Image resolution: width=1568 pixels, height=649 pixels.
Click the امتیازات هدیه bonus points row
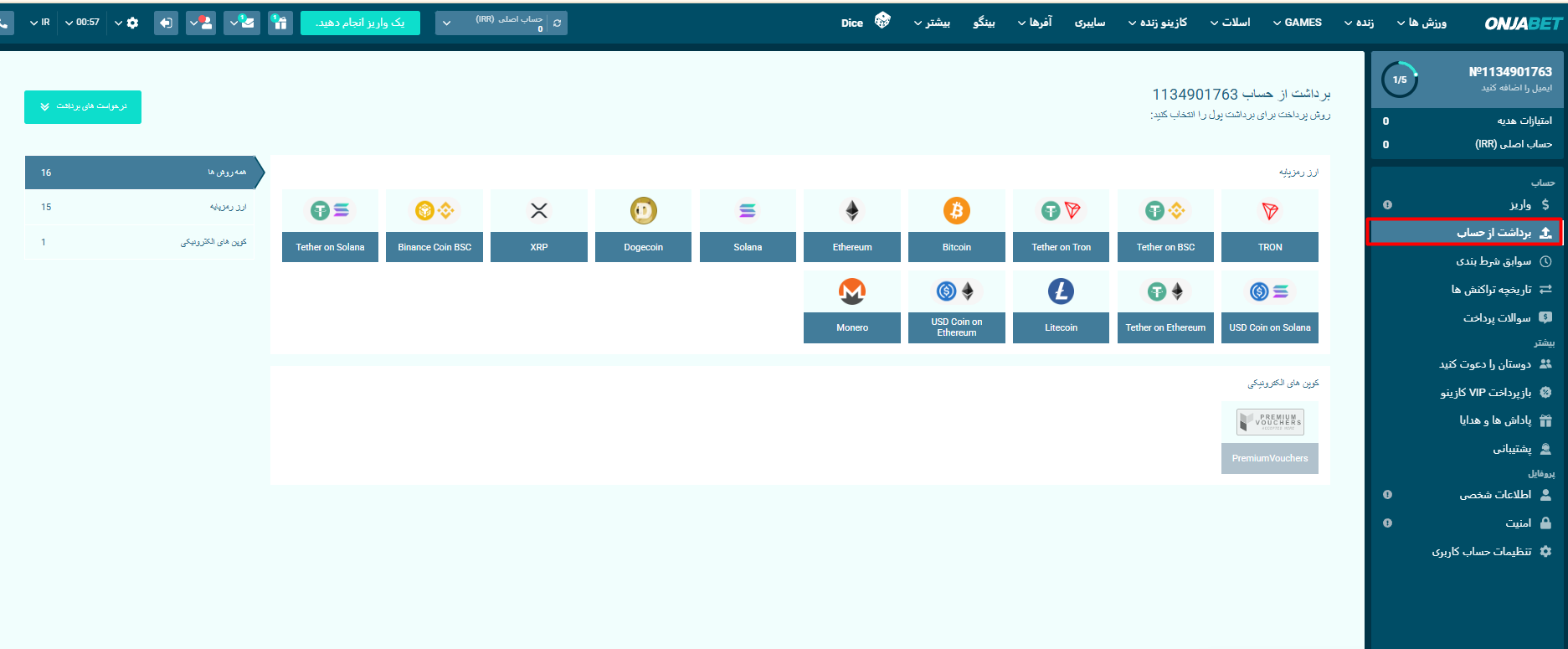tap(1467, 121)
